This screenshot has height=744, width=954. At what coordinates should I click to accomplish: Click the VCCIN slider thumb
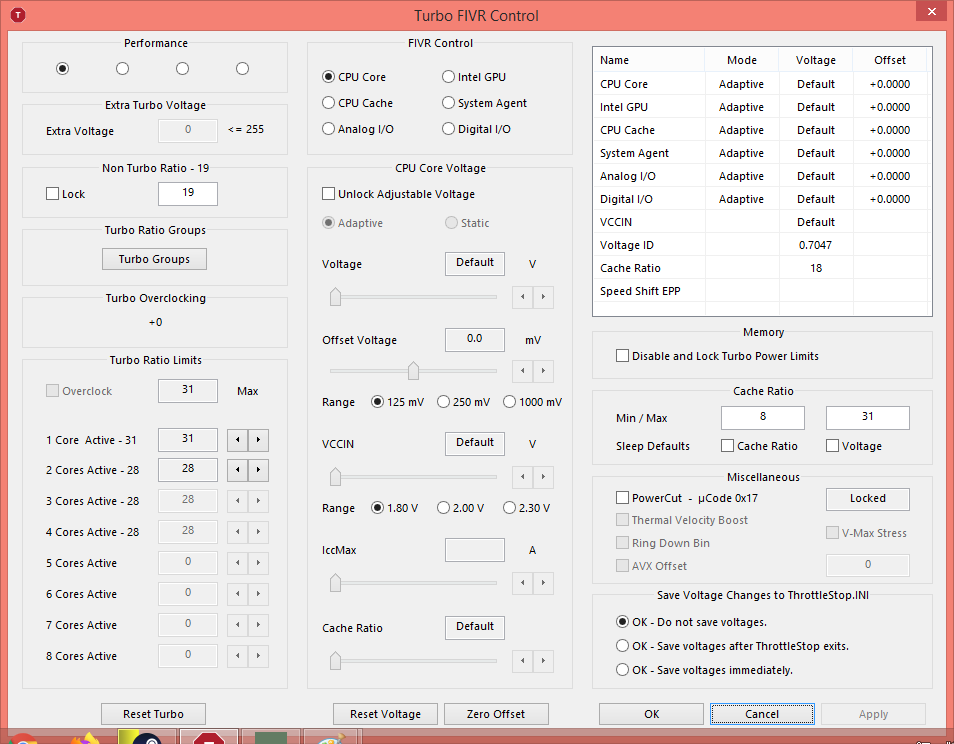tap(335, 477)
